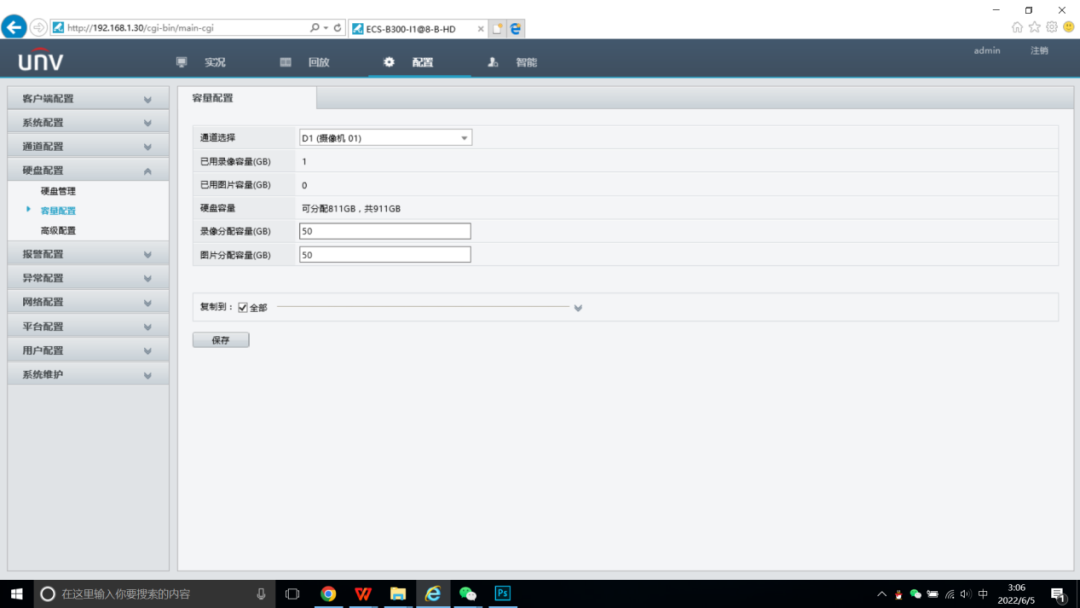Uncheck the 全部 copy-to checkbox
This screenshot has height=608, width=1080.
(x=243, y=308)
